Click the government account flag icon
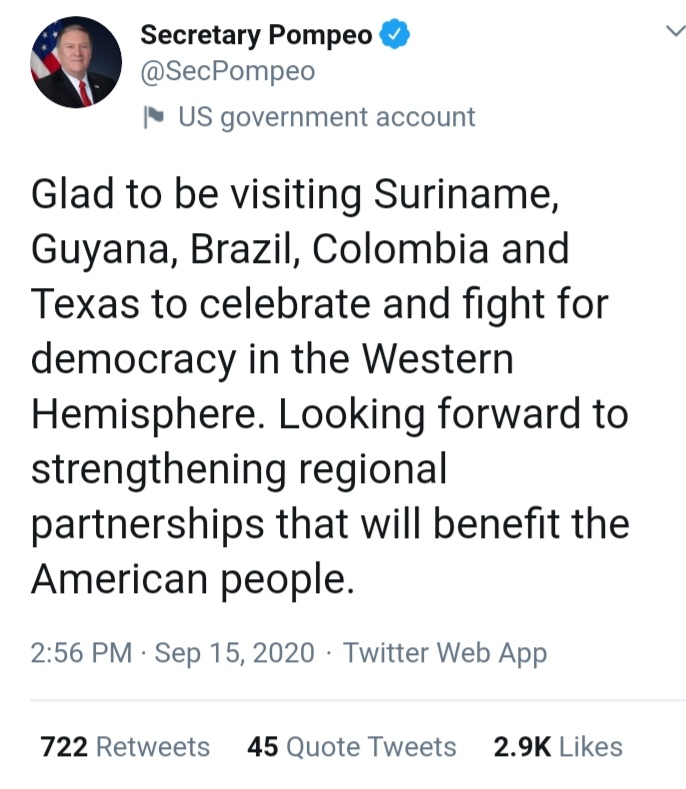This screenshot has height=789, width=686. [x=154, y=117]
